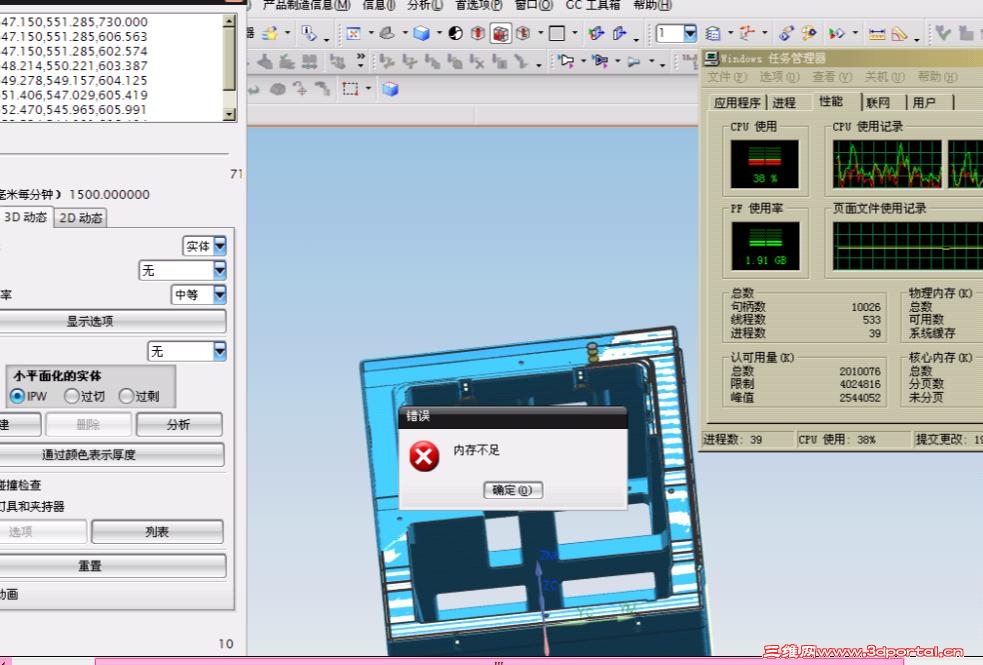Click the red X error icon in the dialog
The width and height of the screenshot is (983, 665).
(424, 456)
